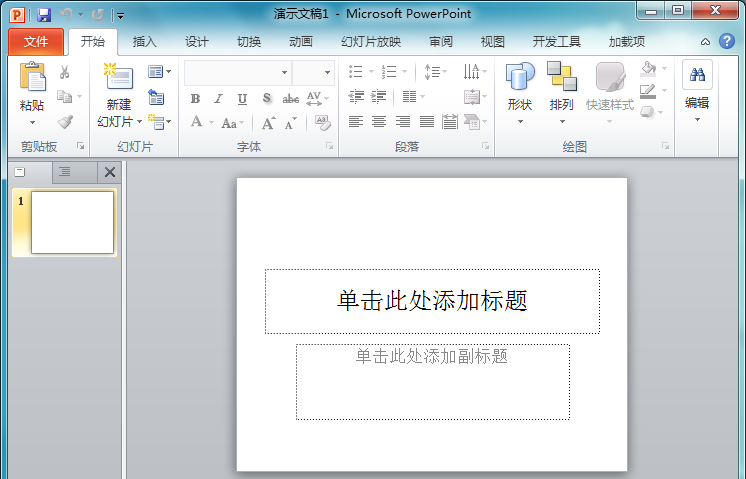
Task: Click the Arrange (排列) icon
Action: pyautogui.click(x=561, y=78)
